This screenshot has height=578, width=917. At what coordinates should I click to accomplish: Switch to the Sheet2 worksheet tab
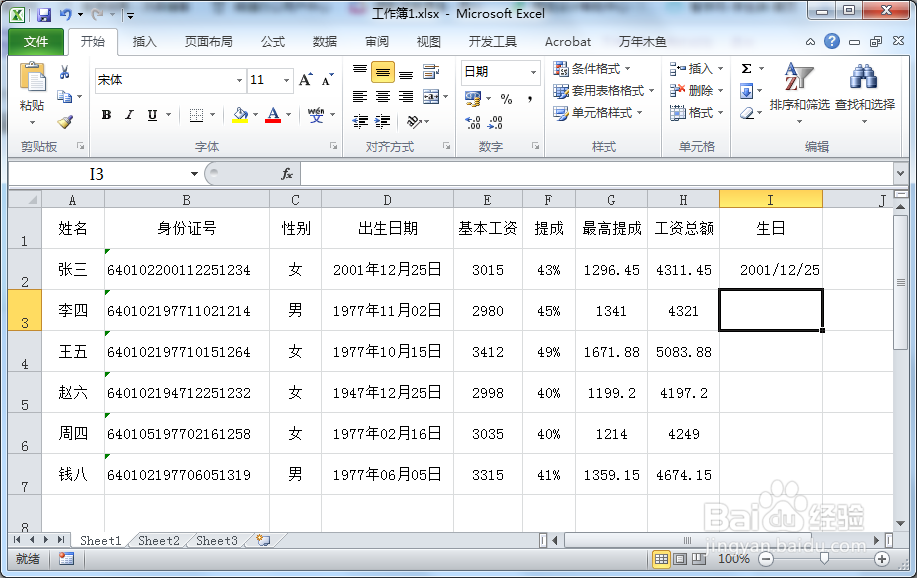(x=158, y=540)
